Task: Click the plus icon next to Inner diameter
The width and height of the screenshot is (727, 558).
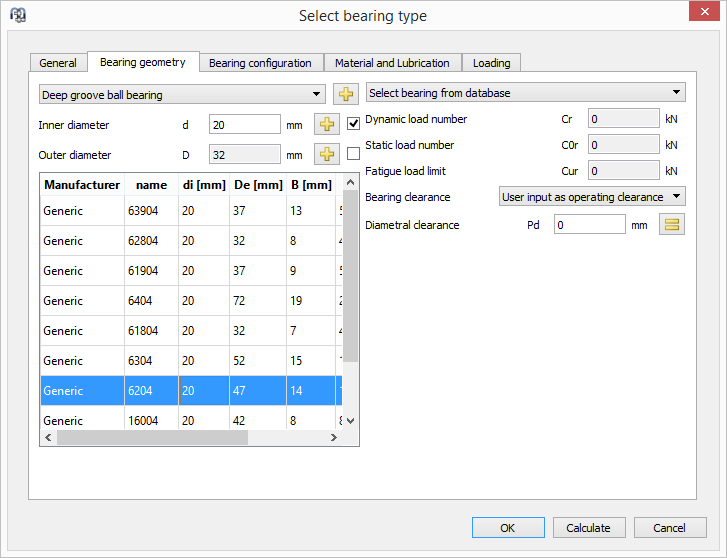Action: tap(327, 124)
